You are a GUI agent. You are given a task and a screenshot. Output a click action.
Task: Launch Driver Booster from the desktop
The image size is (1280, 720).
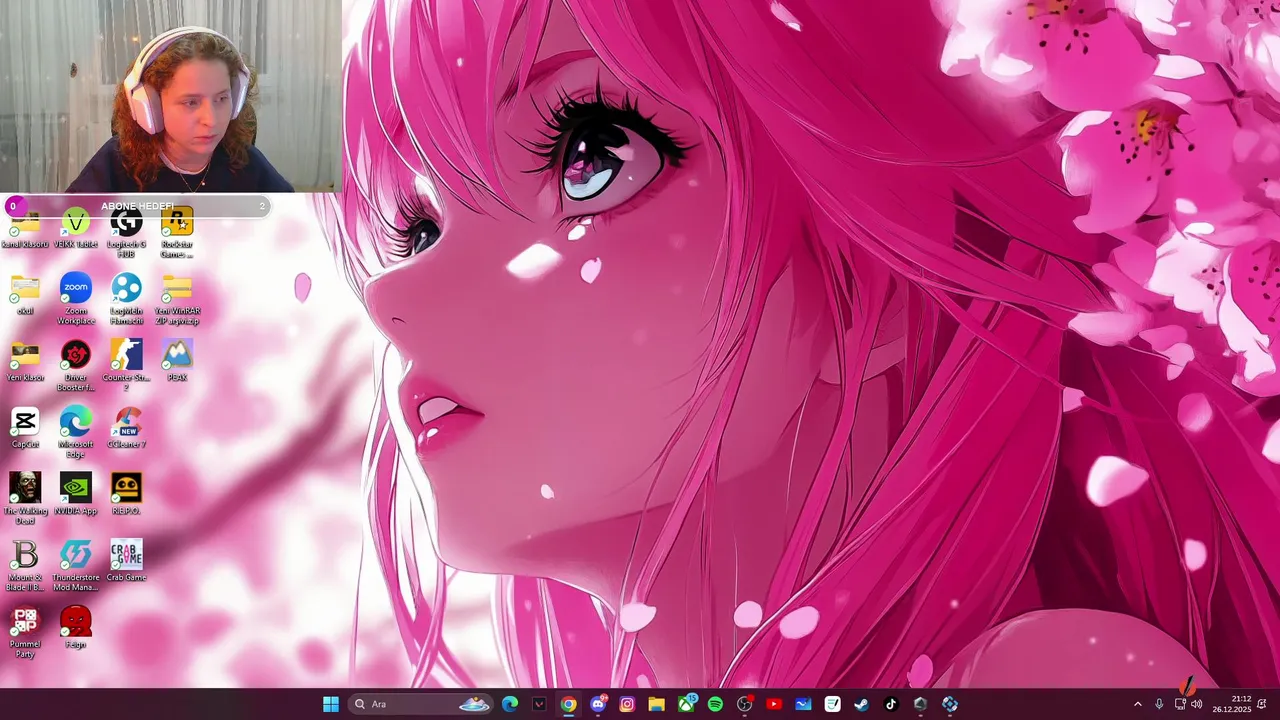click(x=76, y=365)
